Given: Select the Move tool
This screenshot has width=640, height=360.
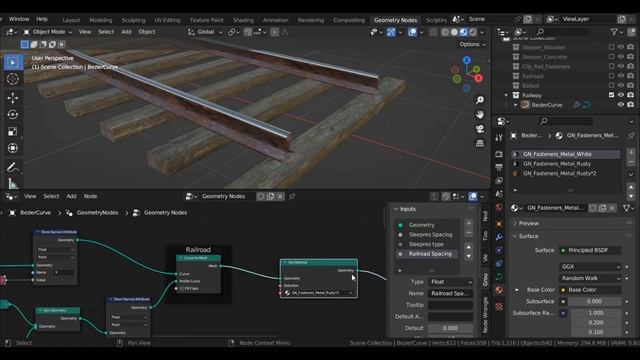Looking at the screenshot, I should tap(13, 98).
